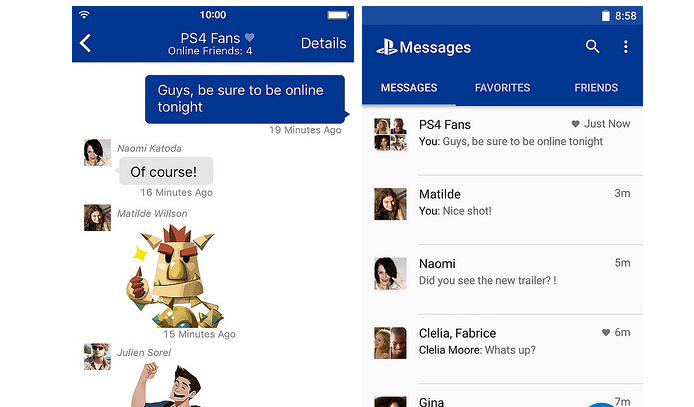Screen dimensions: 694x407
Task: Open the Details button in chat header
Action: click(x=324, y=43)
